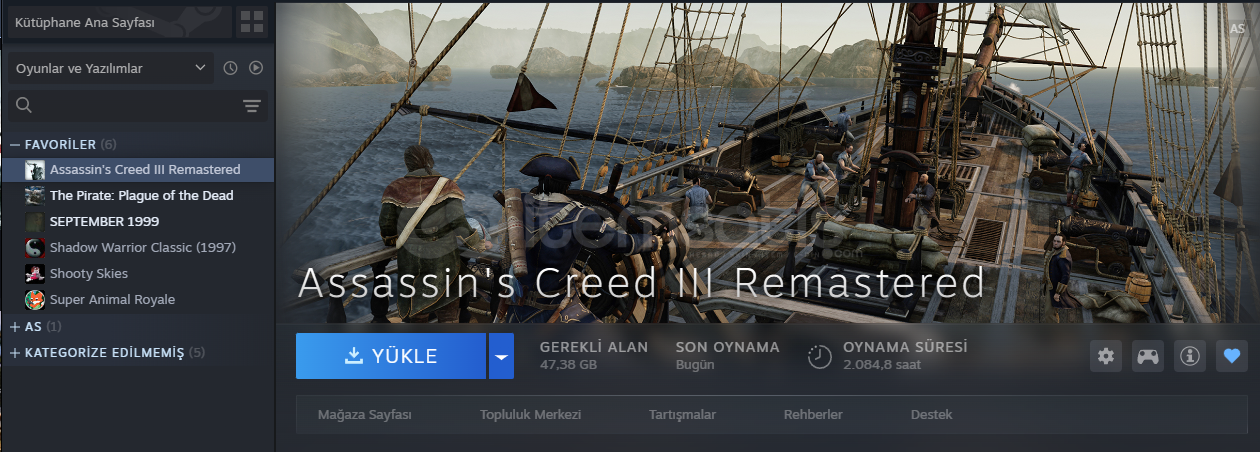Open Mağaza Sayfası tab
The width and height of the screenshot is (1260, 452).
364,414
